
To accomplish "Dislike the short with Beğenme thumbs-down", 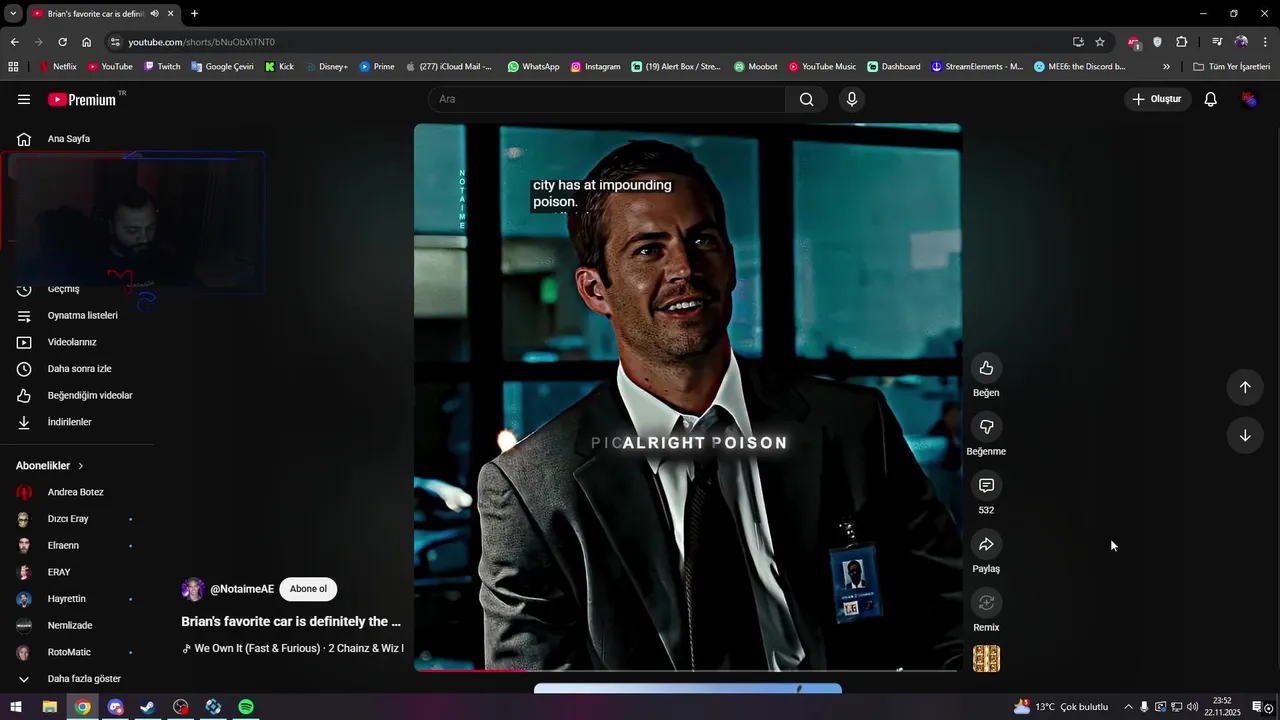I will tap(986, 427).
